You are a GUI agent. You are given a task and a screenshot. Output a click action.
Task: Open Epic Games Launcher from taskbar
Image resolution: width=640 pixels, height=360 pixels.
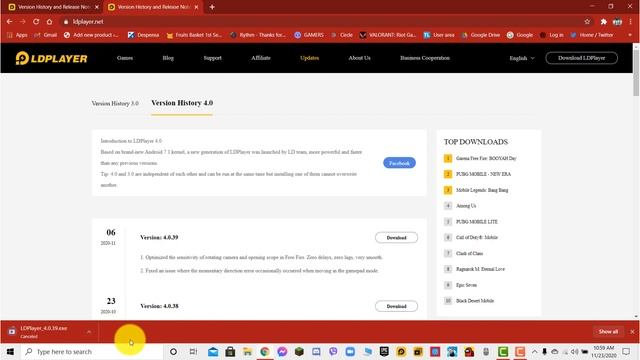[384, 352]
